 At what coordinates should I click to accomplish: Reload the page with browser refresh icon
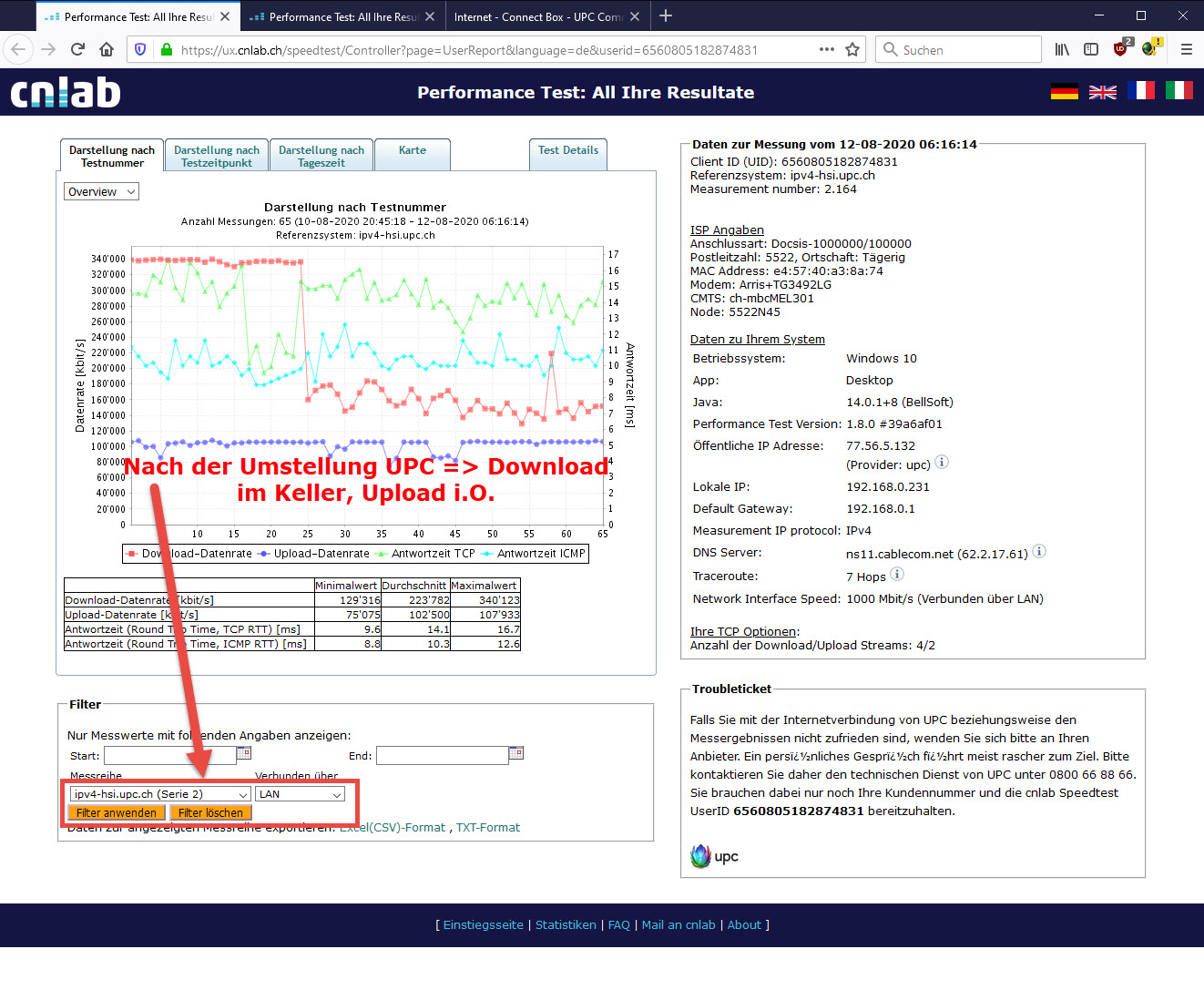tap(77, 49)
